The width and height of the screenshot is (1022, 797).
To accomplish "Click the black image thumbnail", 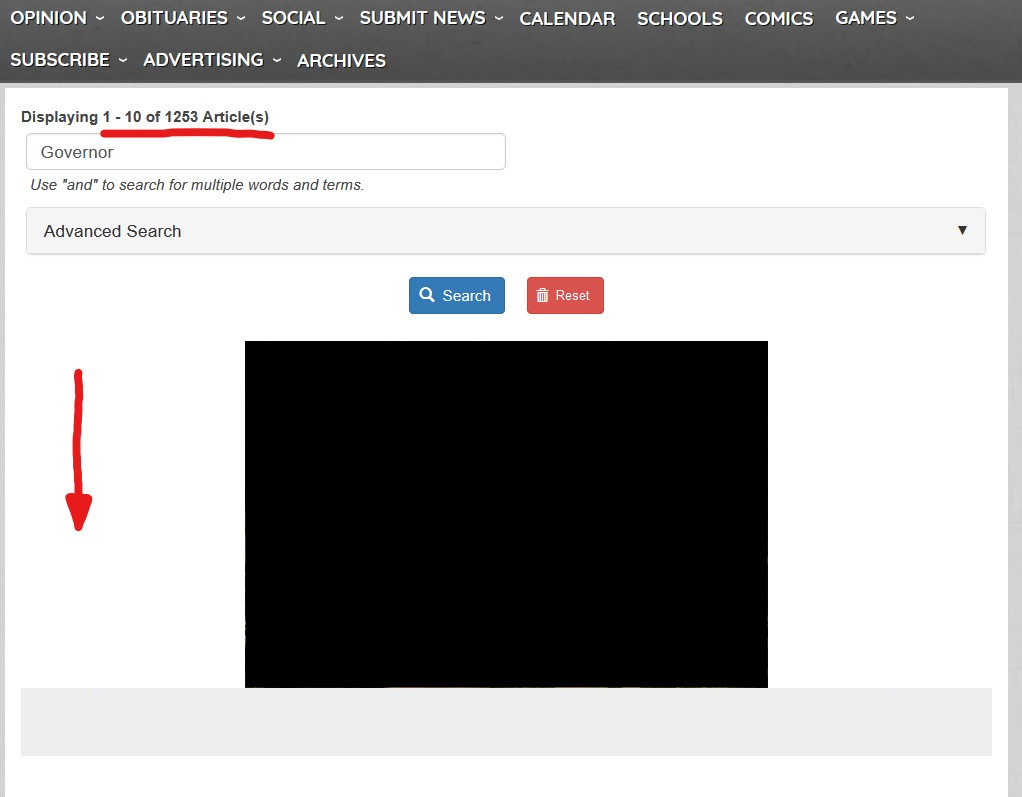I will (x=506, y=514).
